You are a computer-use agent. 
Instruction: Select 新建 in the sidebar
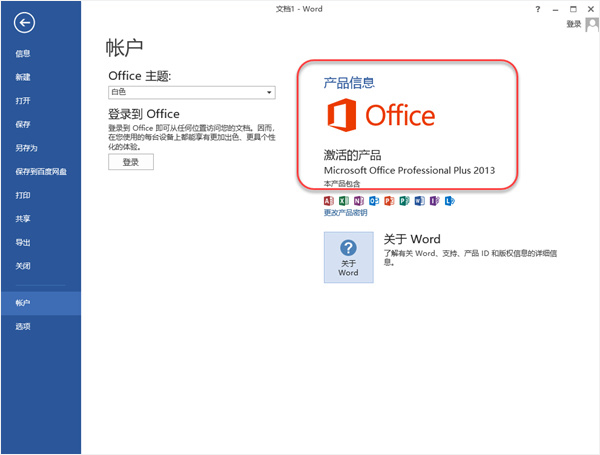[x=23, y=77]
